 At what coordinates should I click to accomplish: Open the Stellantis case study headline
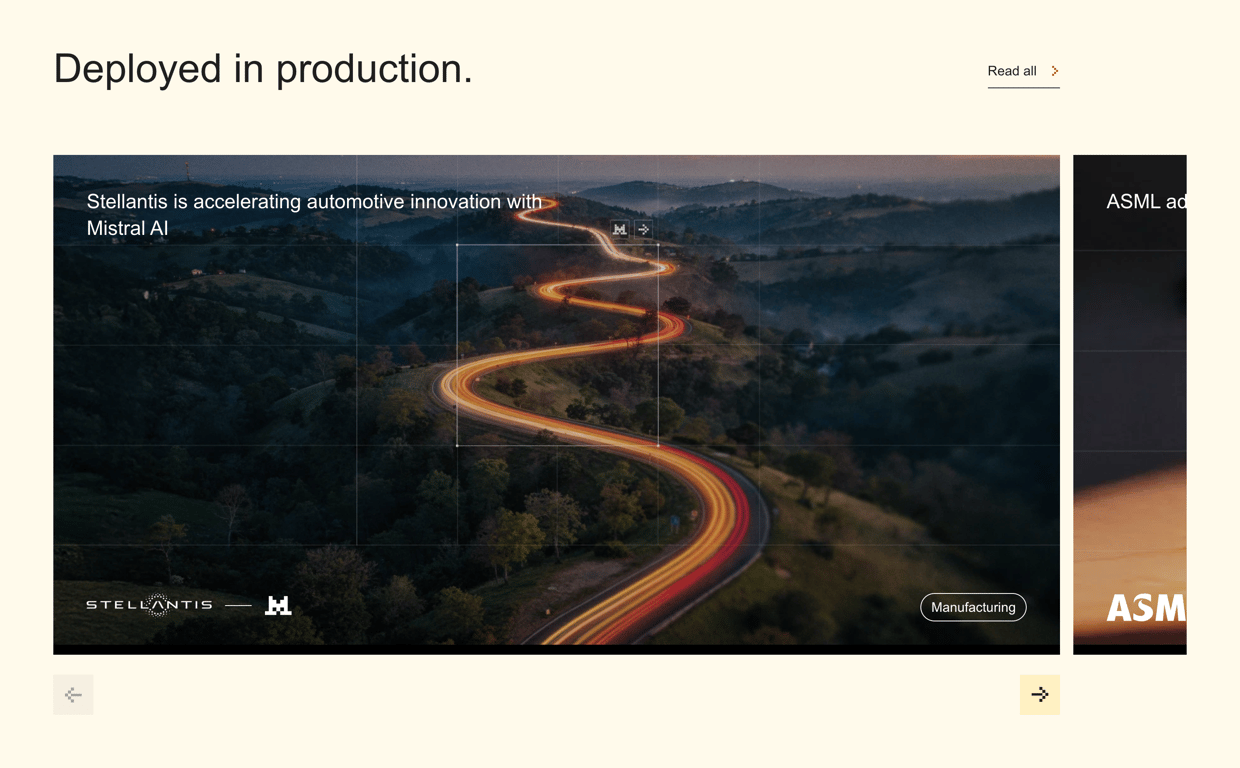314,215
